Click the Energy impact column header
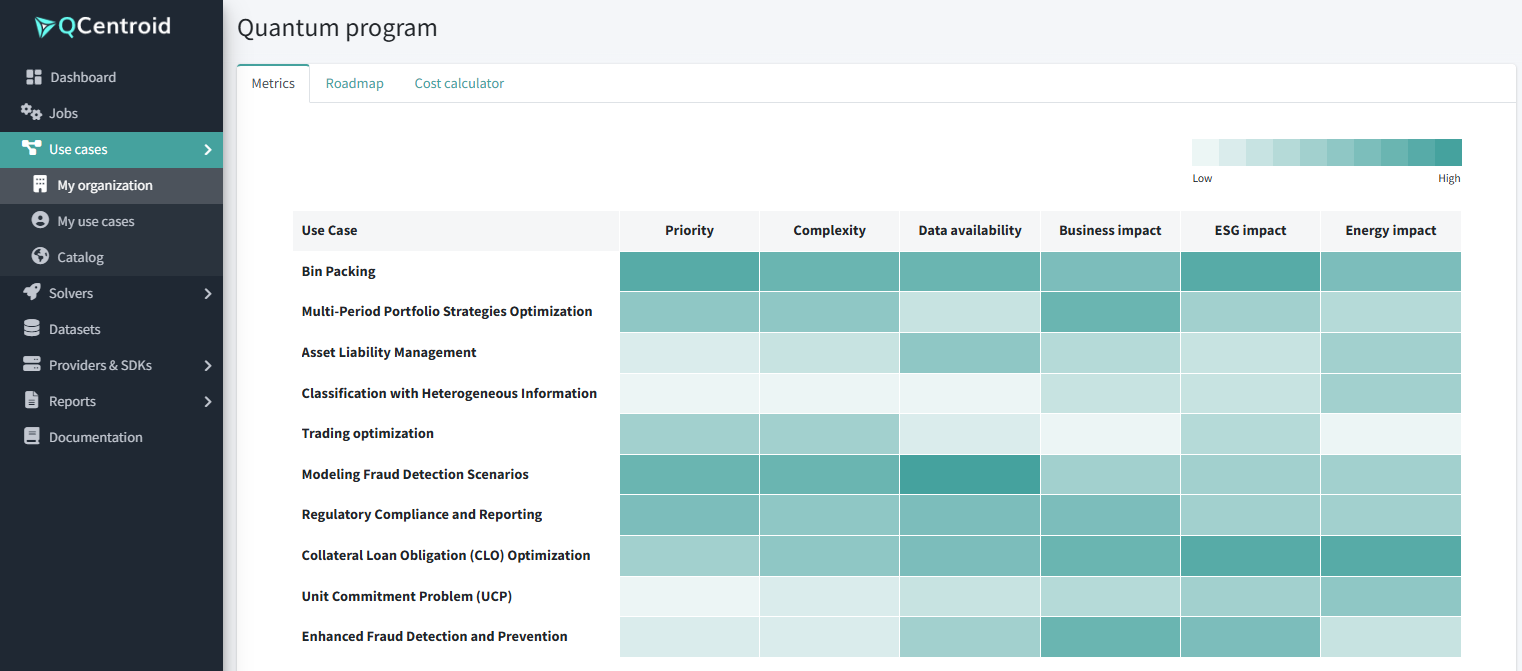The height and width of the screenshot is (671, 1522). point(1391,230)
